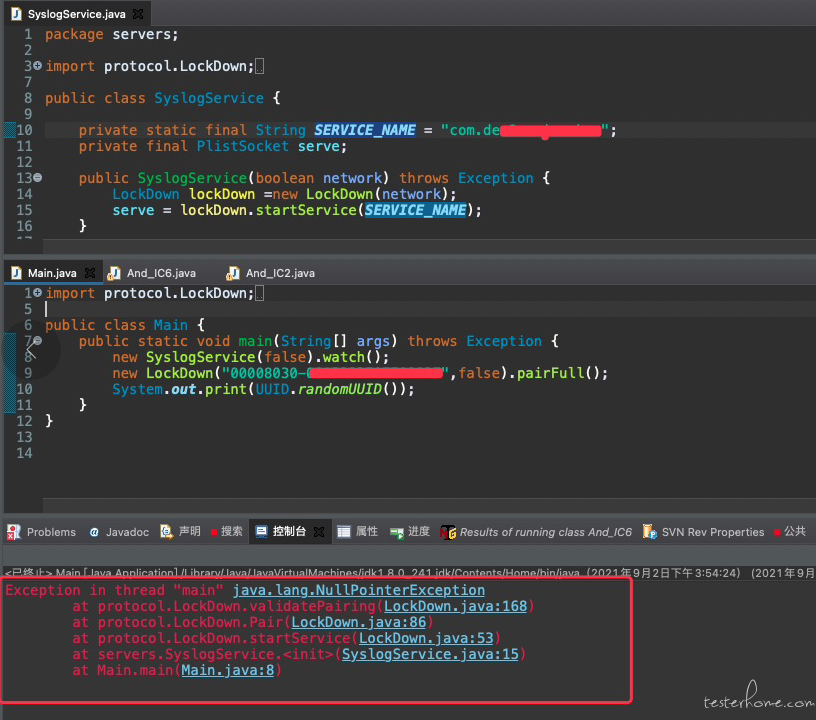Follow the Main.java:8 stack trace link
This screenshot has height=720, width=816.
tap(227, 670)
